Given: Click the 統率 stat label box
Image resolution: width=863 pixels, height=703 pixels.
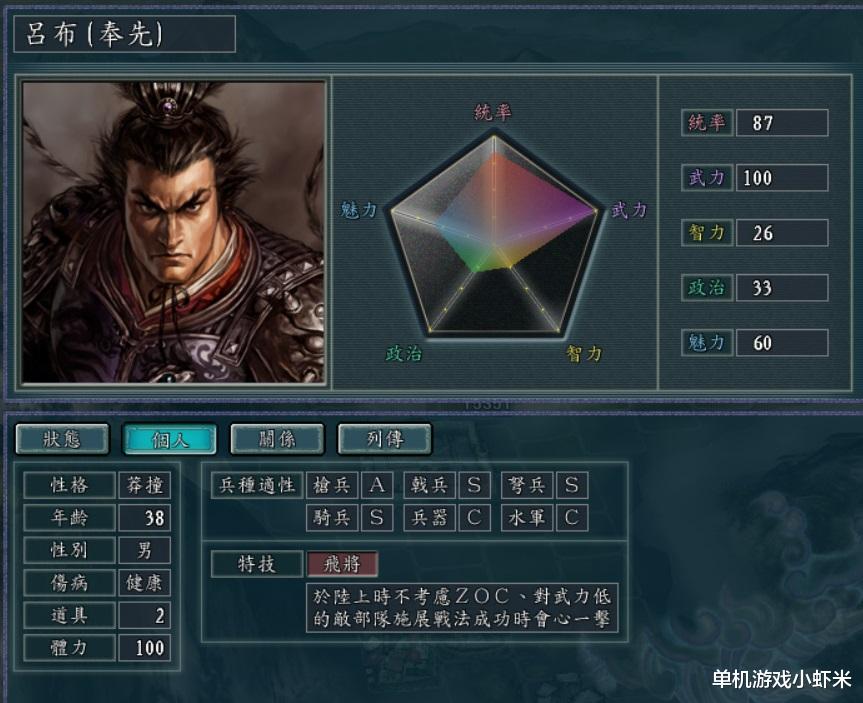Looking at the screenshot, I should [x=707, y=122].
